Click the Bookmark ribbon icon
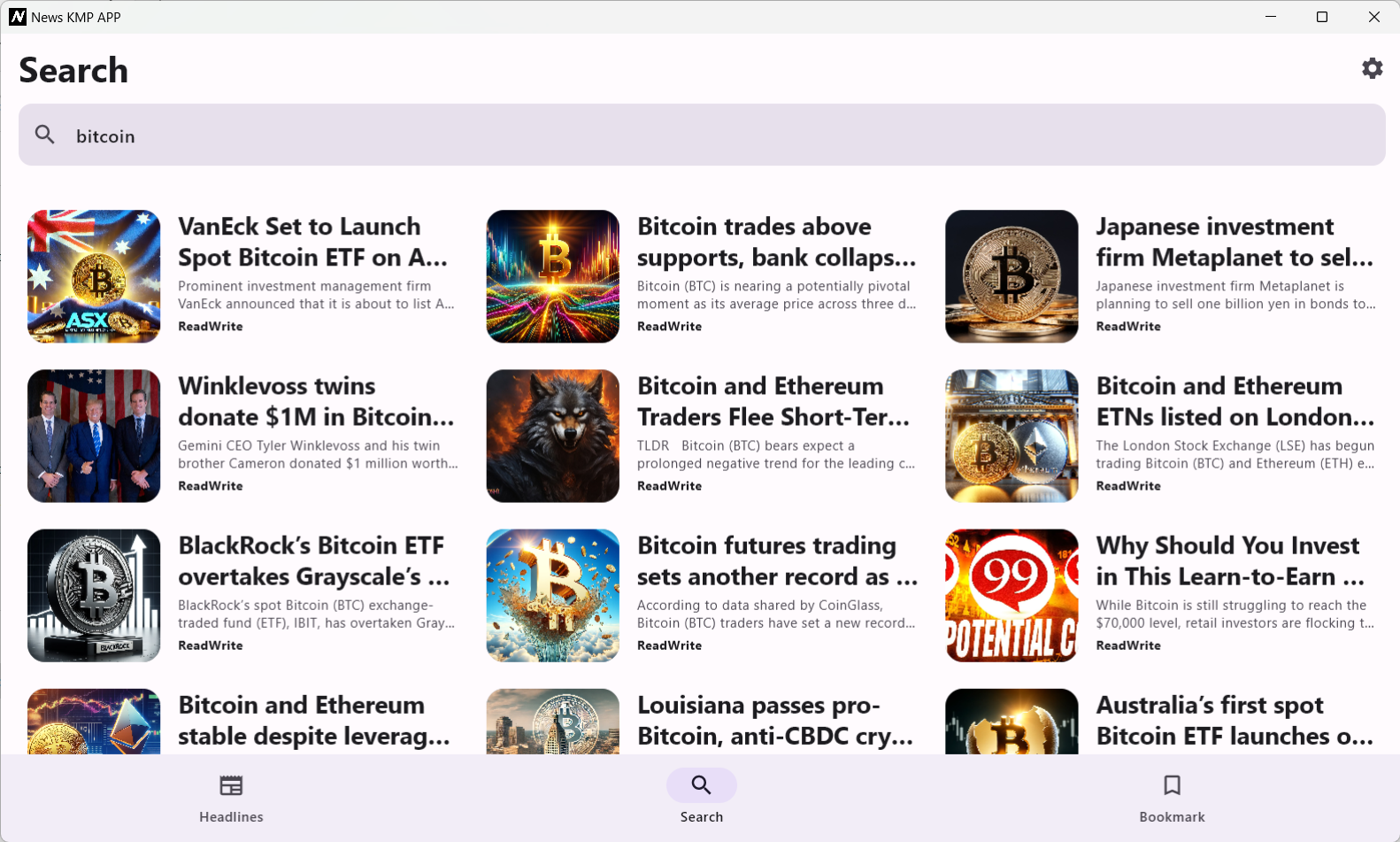 click(x=1172, y=785)
